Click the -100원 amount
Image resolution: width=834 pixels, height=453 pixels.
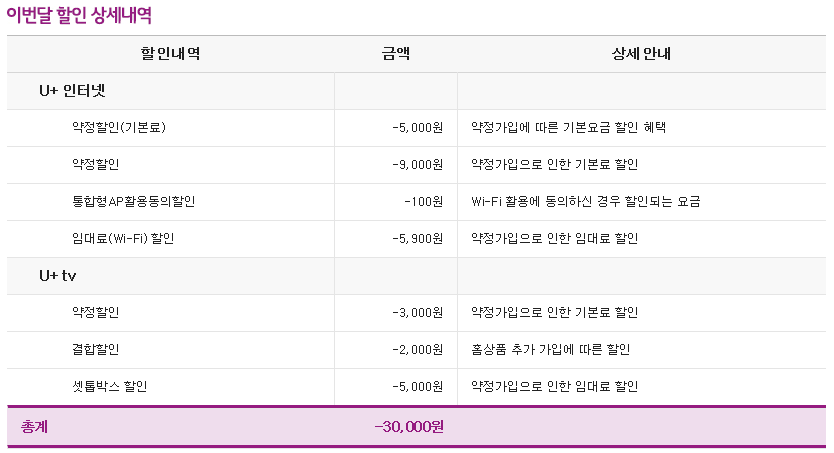click(x=423, y=202)
